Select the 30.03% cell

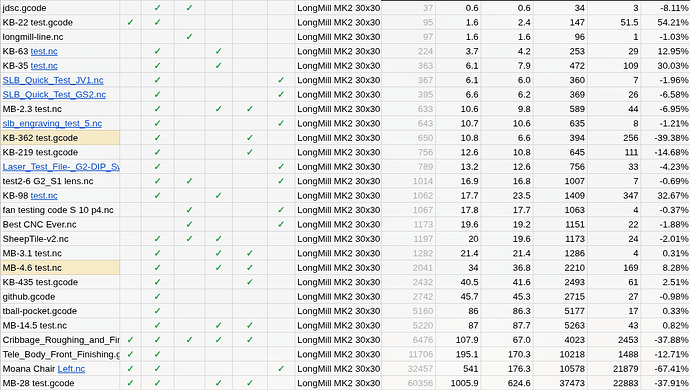(666, 66)
